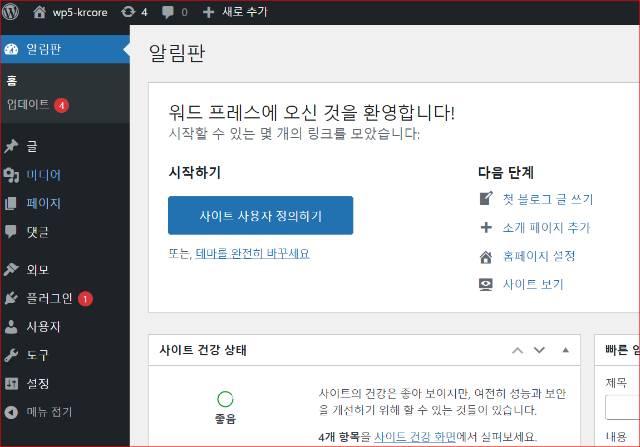
Task: Open the 테마를 완전히 바꾸세요 link
Action: [x=252, y=254]
